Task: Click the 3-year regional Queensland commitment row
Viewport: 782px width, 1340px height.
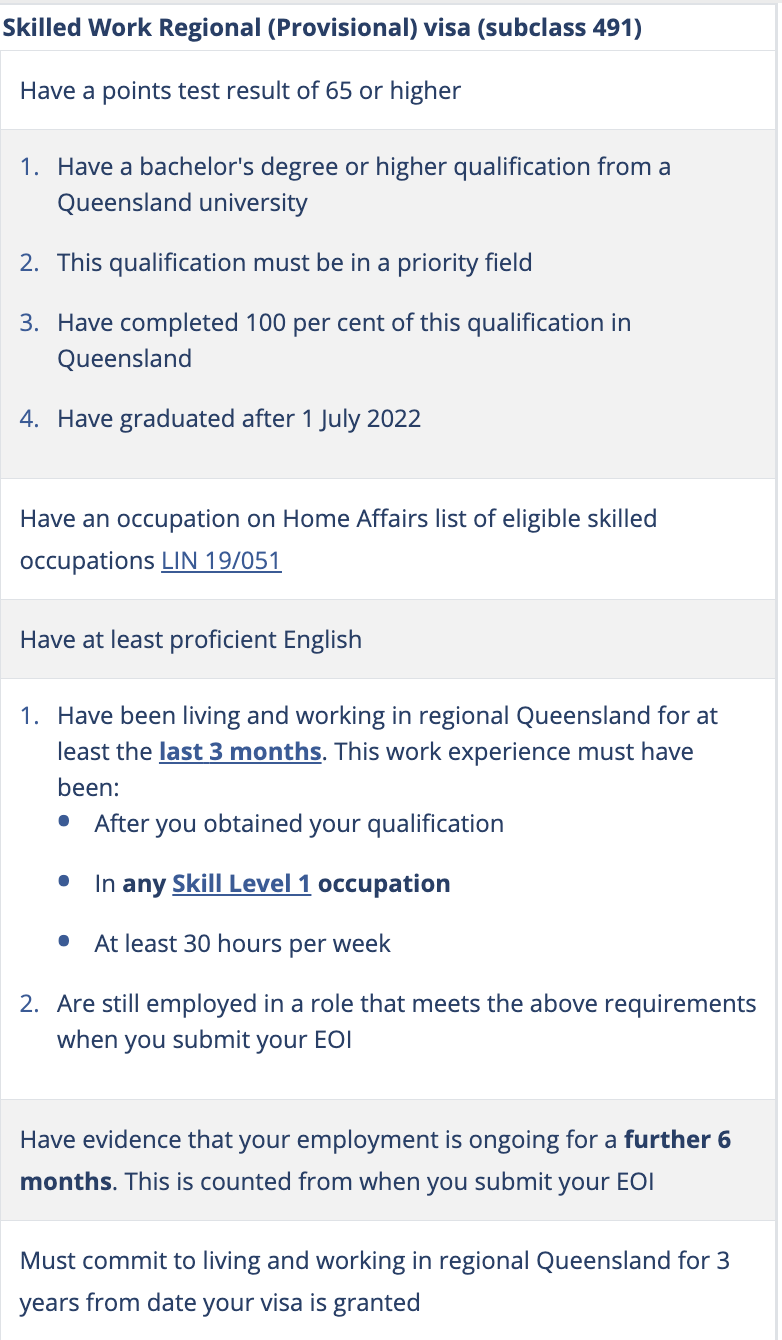Action: [x=374, y=1281]
